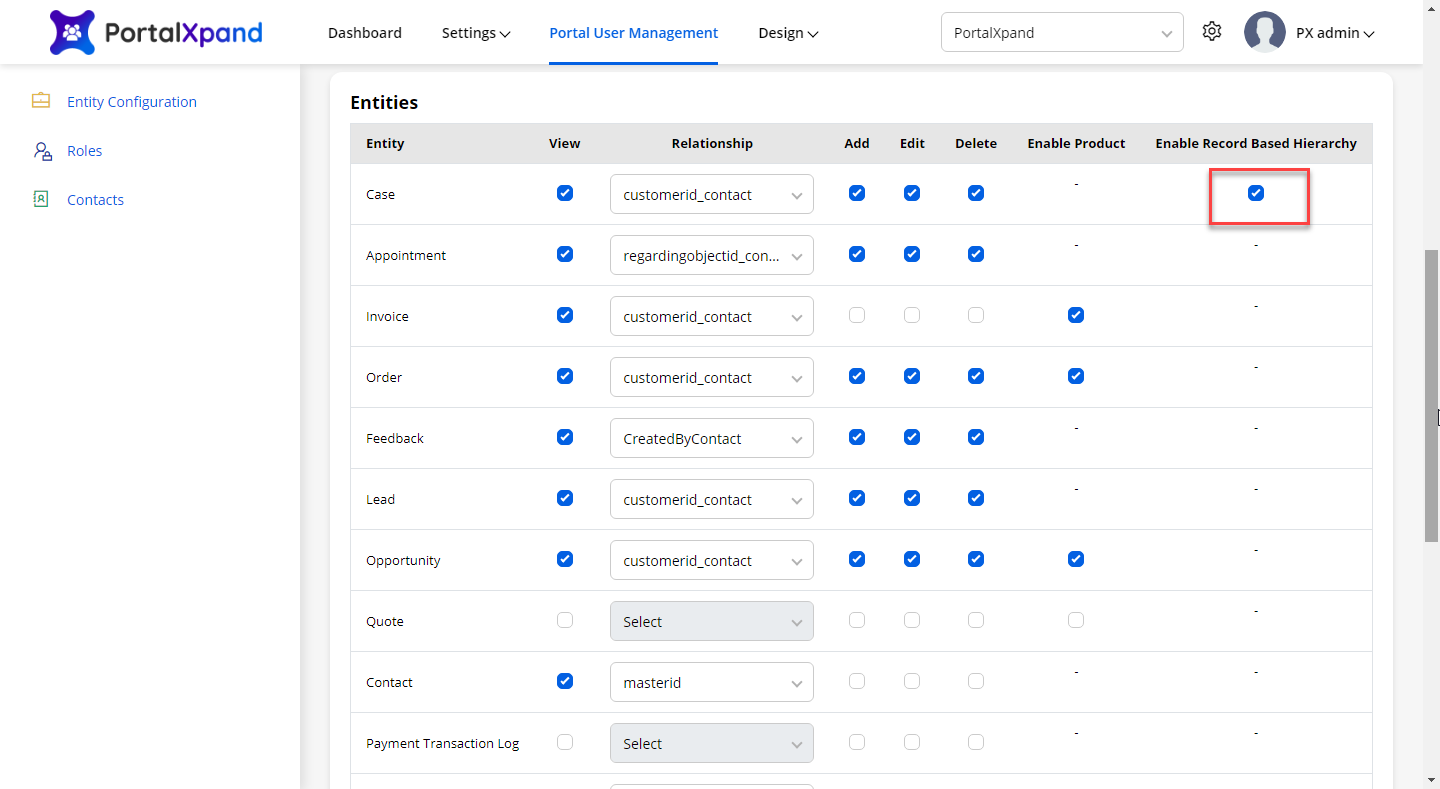
Task: Click the vertical page scrollbar thumb
Action: (1431, 395)
